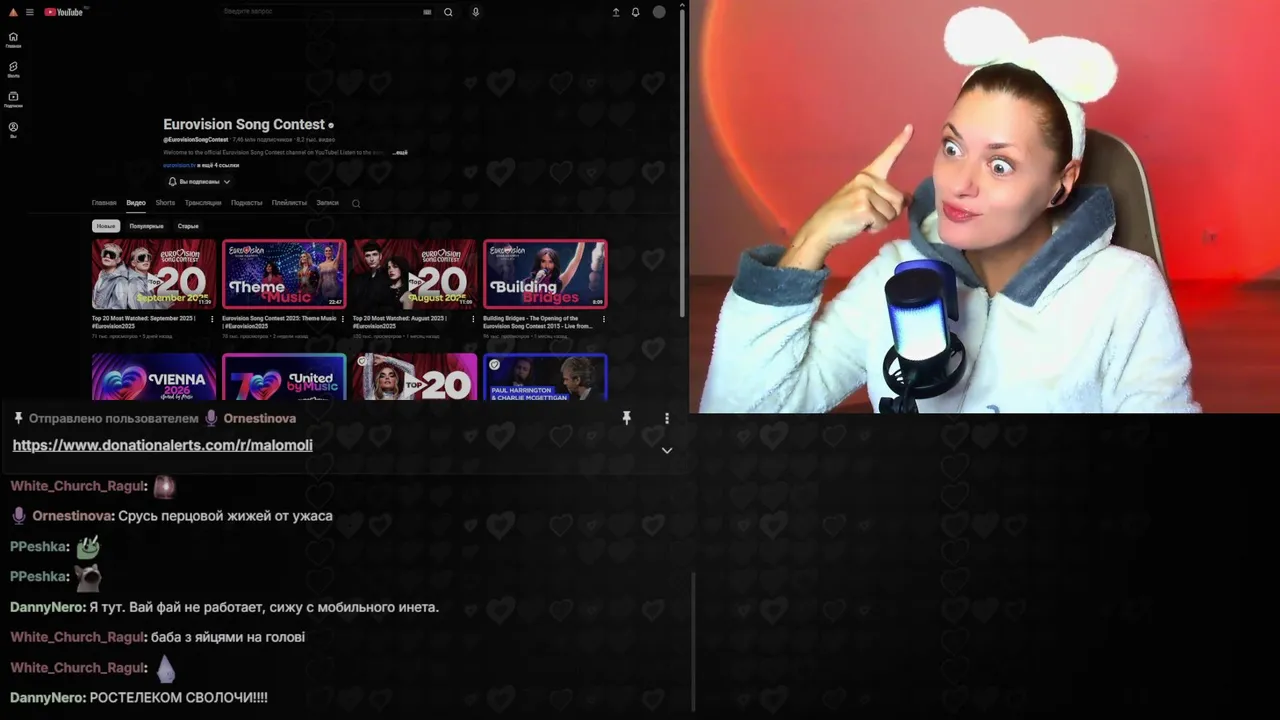Viewport: 1280px width, 720px height.
Task: Open Shorts in YouTube sidebar
Action: tap(13, 69)
